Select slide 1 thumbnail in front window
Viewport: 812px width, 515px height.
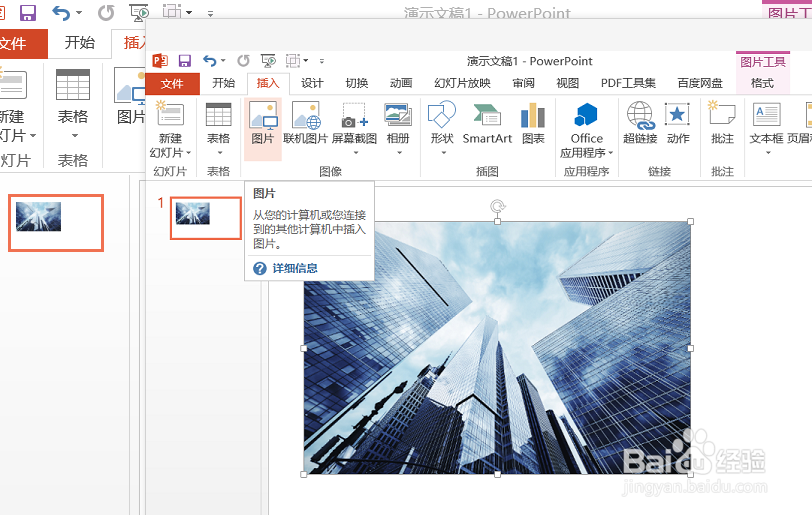click(x=206, y=218)
